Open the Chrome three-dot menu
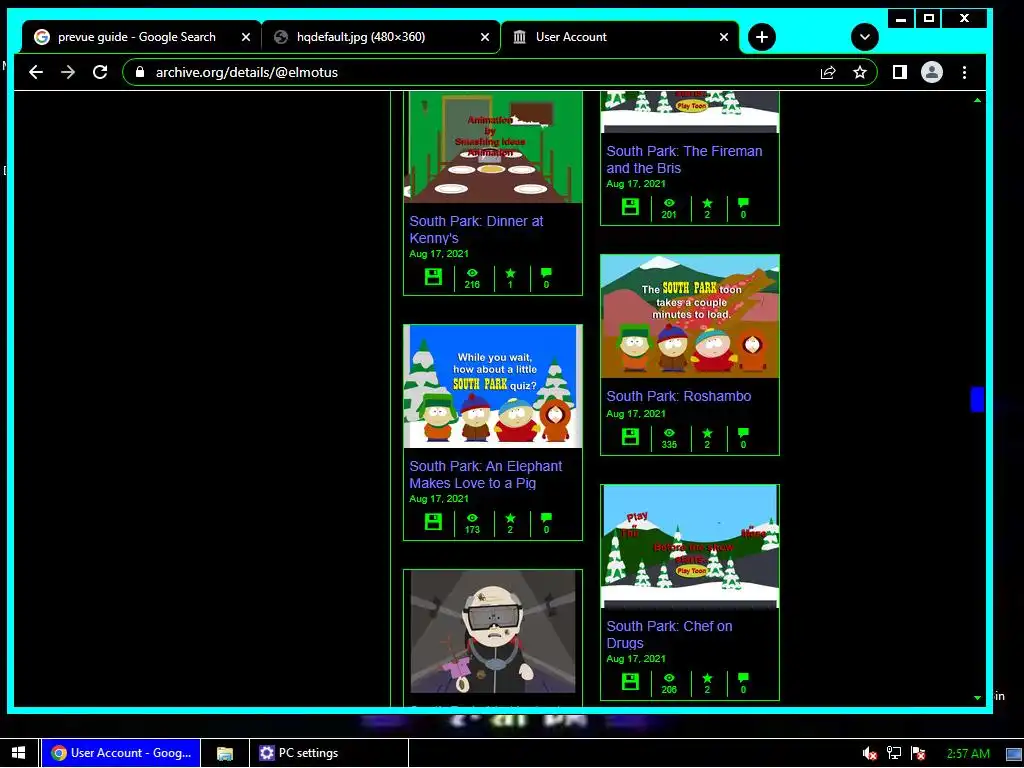Viewport: 1024px width, 768px height. 965,72
